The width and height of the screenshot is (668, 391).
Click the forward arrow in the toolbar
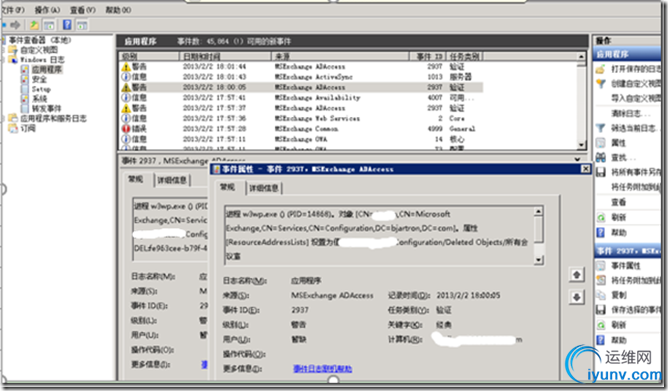[15, 25]
